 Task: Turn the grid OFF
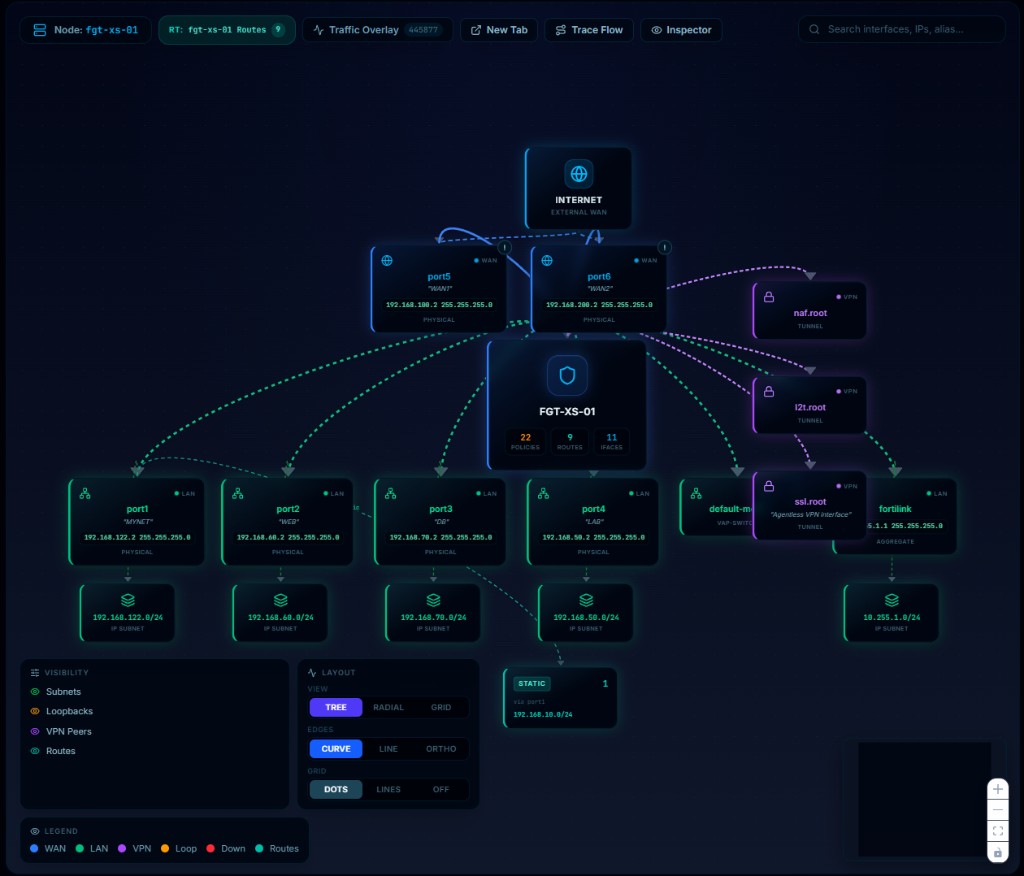(x=441, y=789)
